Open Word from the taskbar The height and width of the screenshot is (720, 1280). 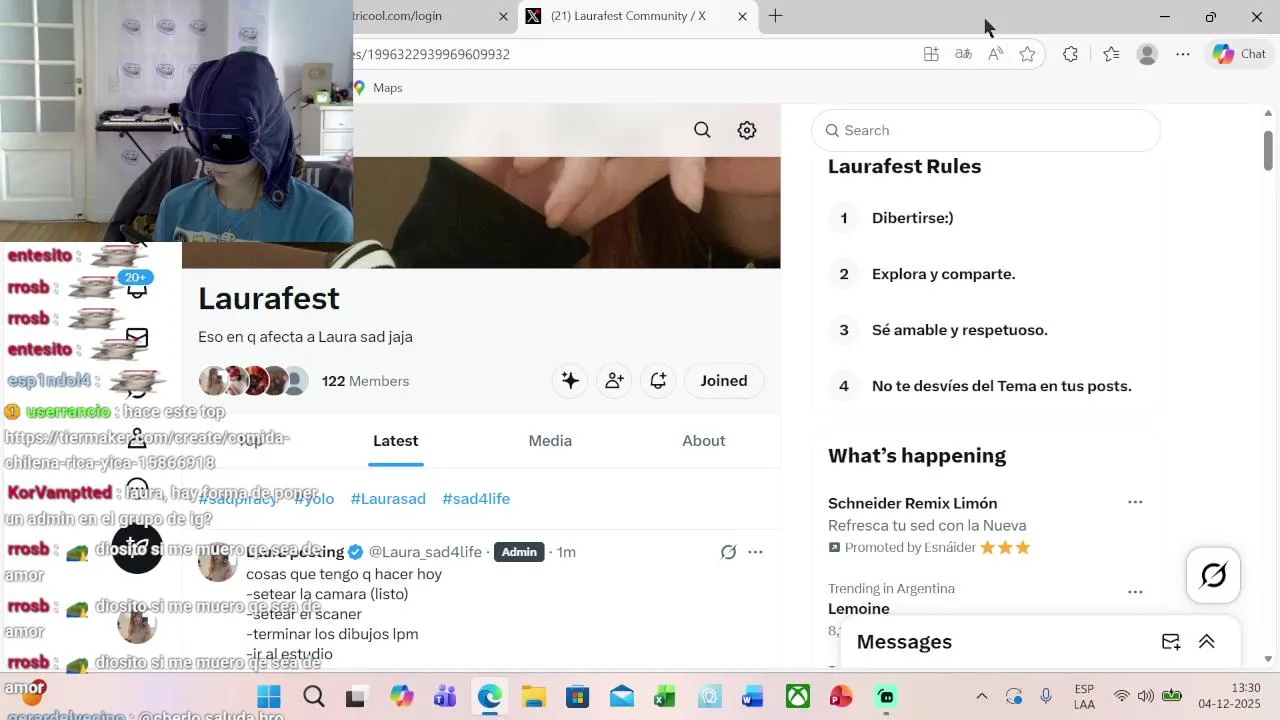click(x=753, y=697)
